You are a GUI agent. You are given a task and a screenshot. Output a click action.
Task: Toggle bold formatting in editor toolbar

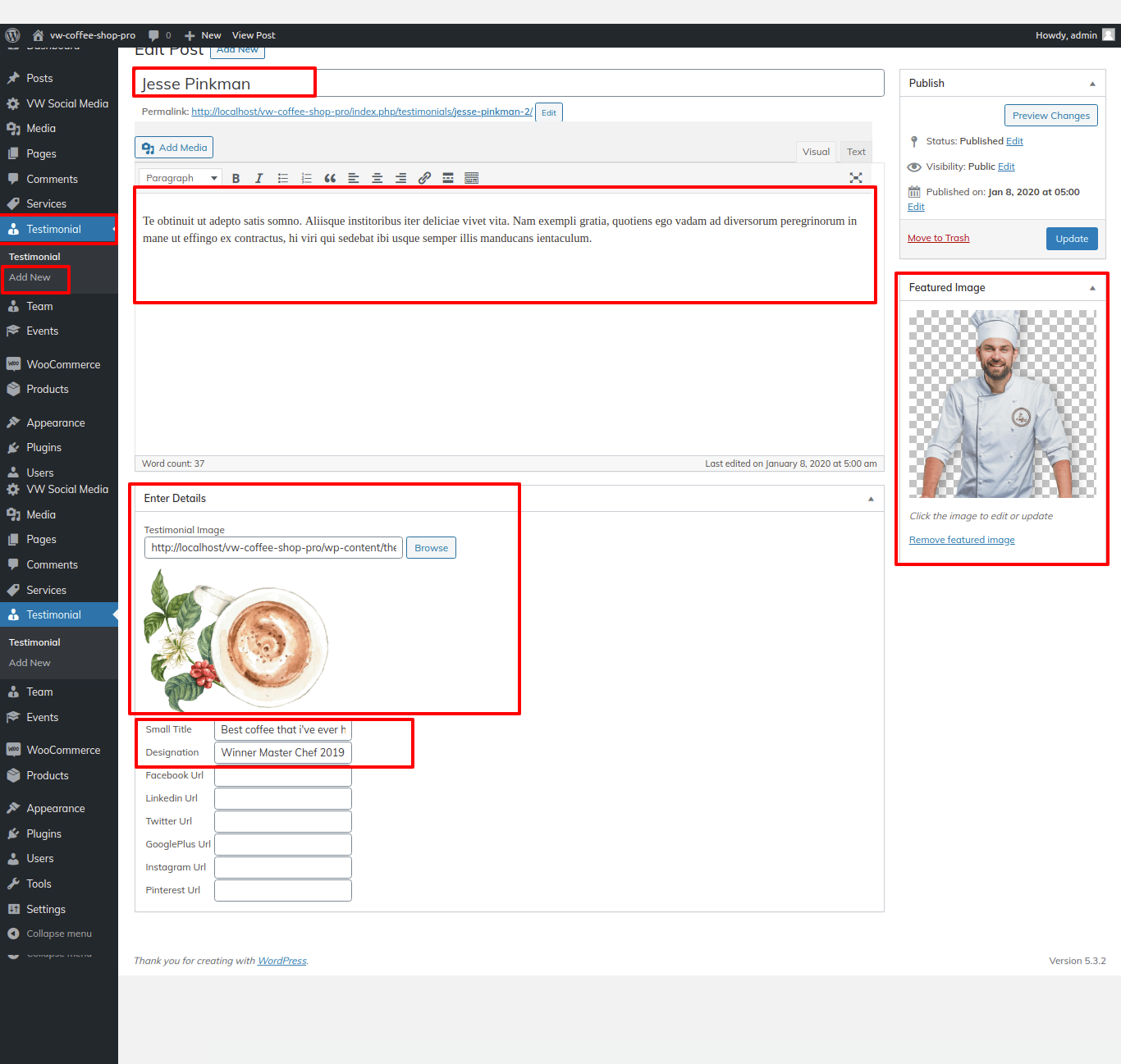tap(236, 178)
